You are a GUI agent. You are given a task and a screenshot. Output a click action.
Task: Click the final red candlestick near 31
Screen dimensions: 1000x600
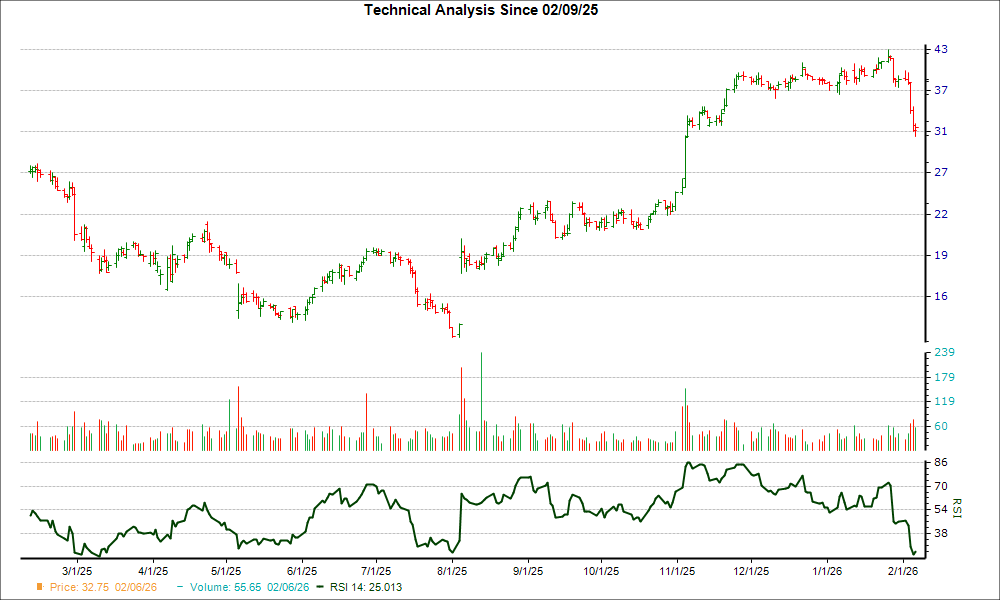pyautogui.click(x=916, y=128)
